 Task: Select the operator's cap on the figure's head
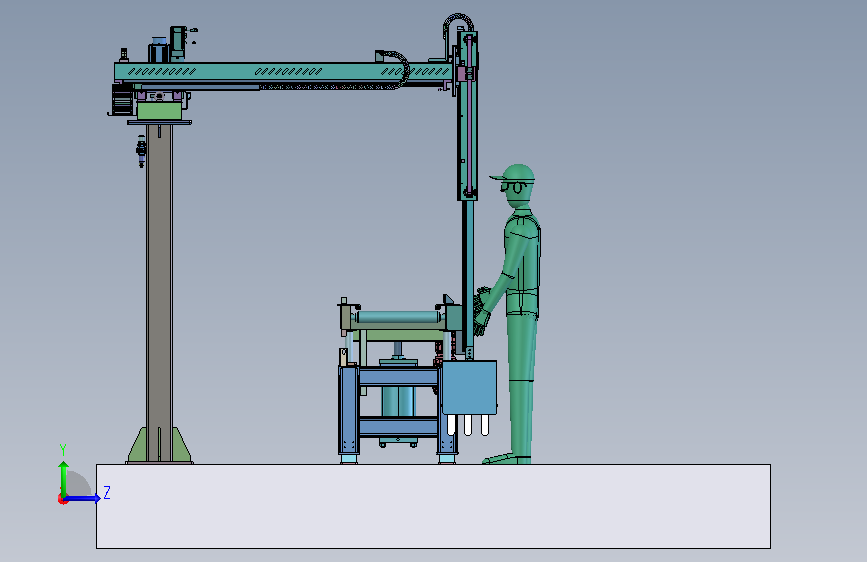(x=514, y=172)
